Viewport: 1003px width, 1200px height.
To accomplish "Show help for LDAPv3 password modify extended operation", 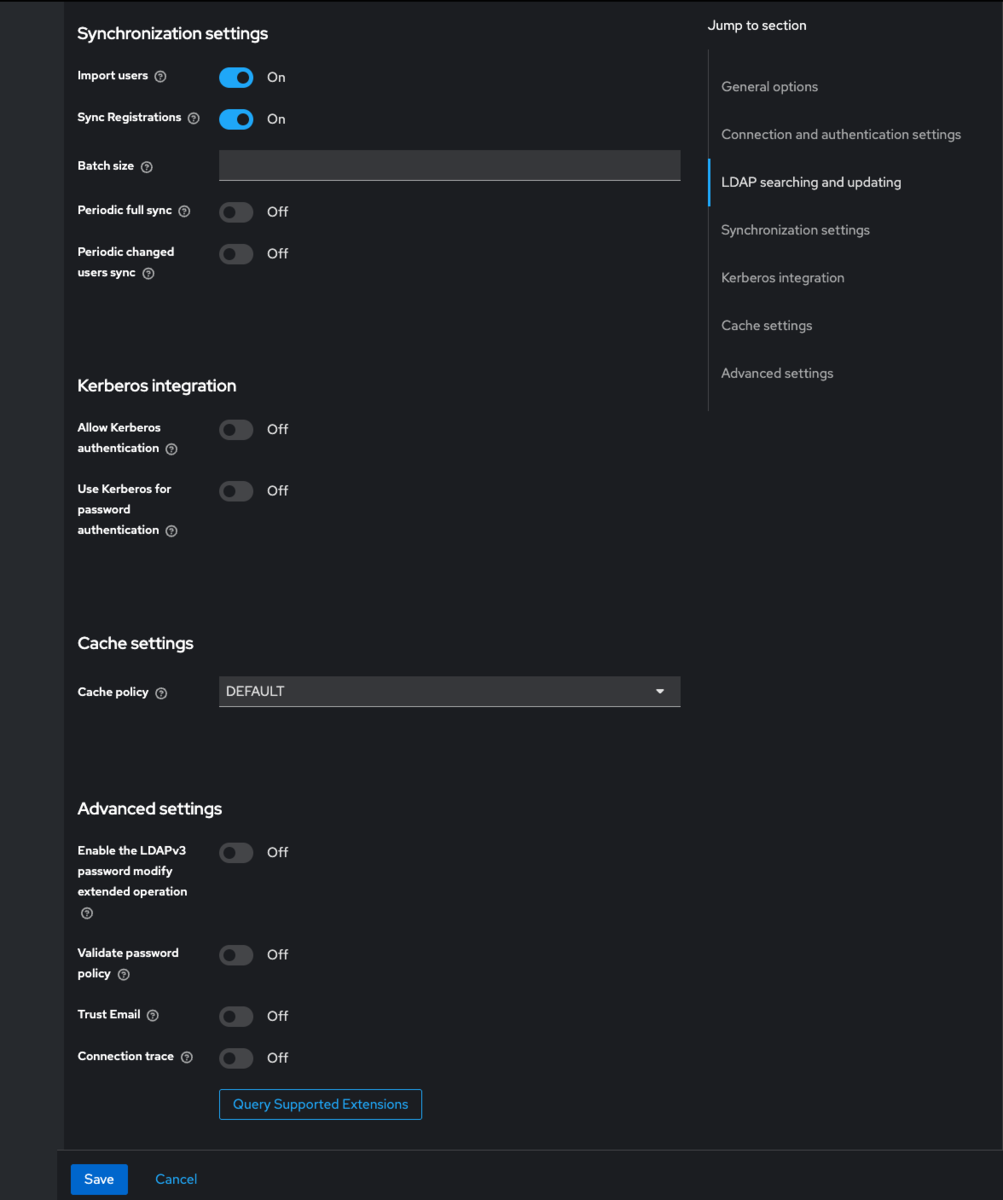I will (x=87, y=913).
